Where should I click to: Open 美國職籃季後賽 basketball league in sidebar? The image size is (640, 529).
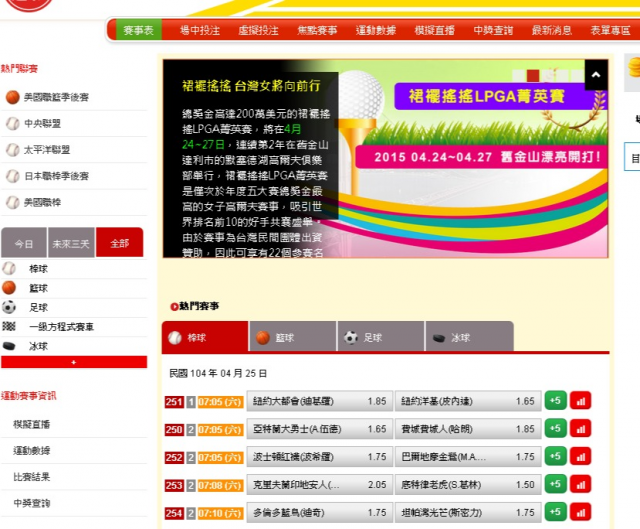(56, 97)
